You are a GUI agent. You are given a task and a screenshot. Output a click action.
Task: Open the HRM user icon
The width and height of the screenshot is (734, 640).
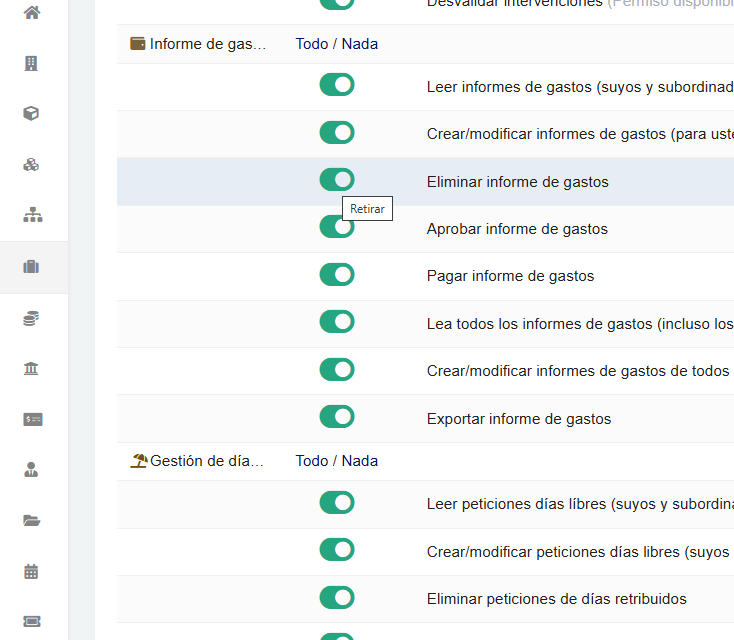pos(32,470)
